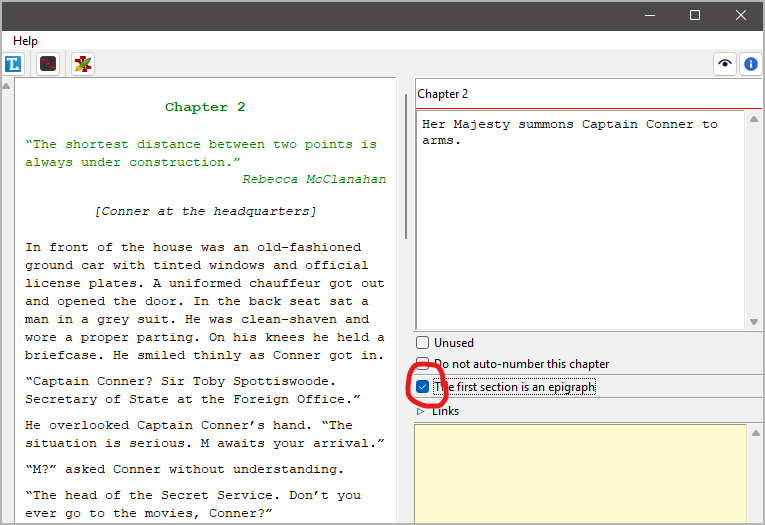Screen dimensions: 765x525
Task: Click into the chapter synopsis text area
Action: pyautogui.click(x=580, y=221)
